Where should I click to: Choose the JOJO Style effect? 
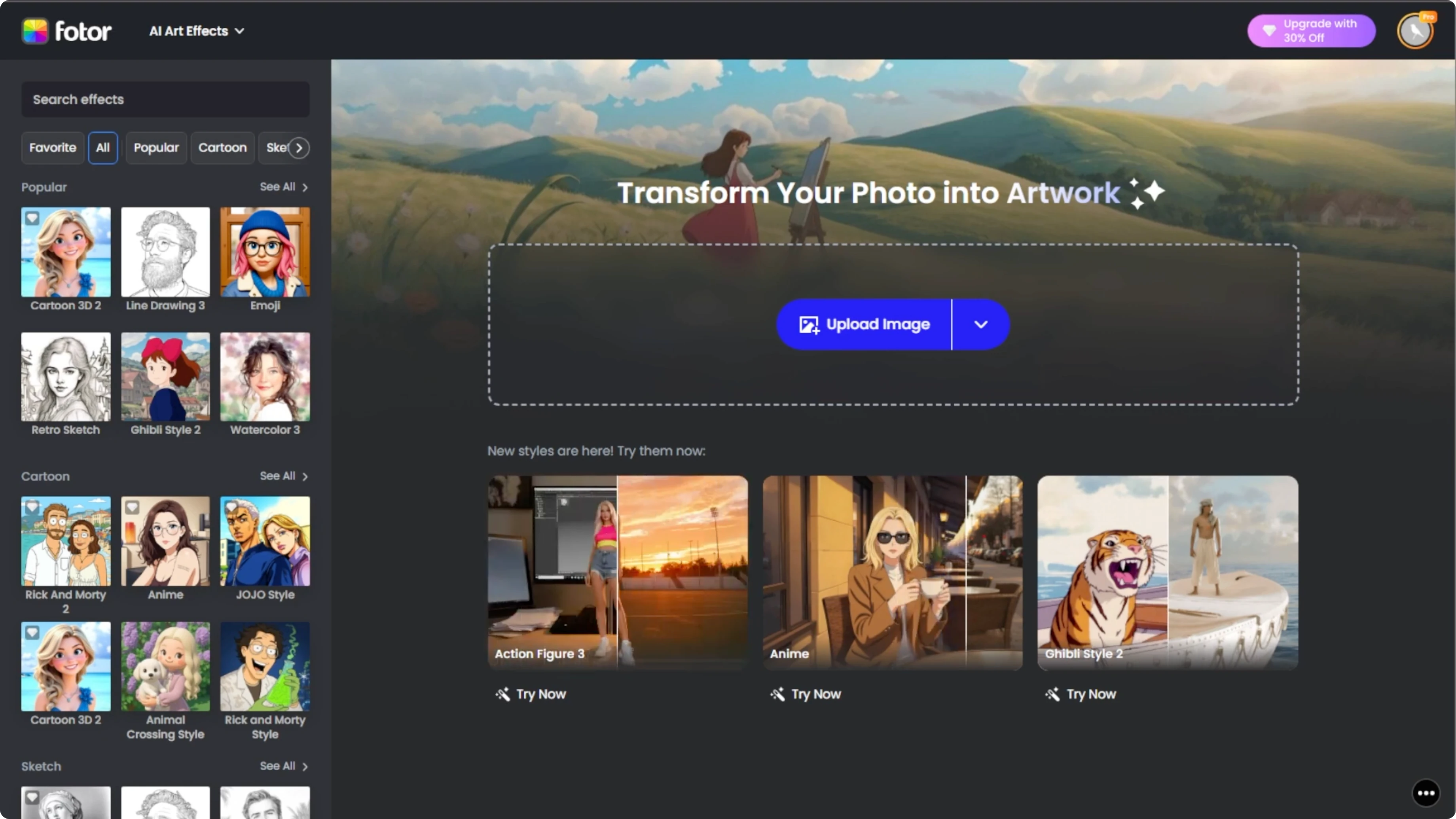click(x=265, y=542)
